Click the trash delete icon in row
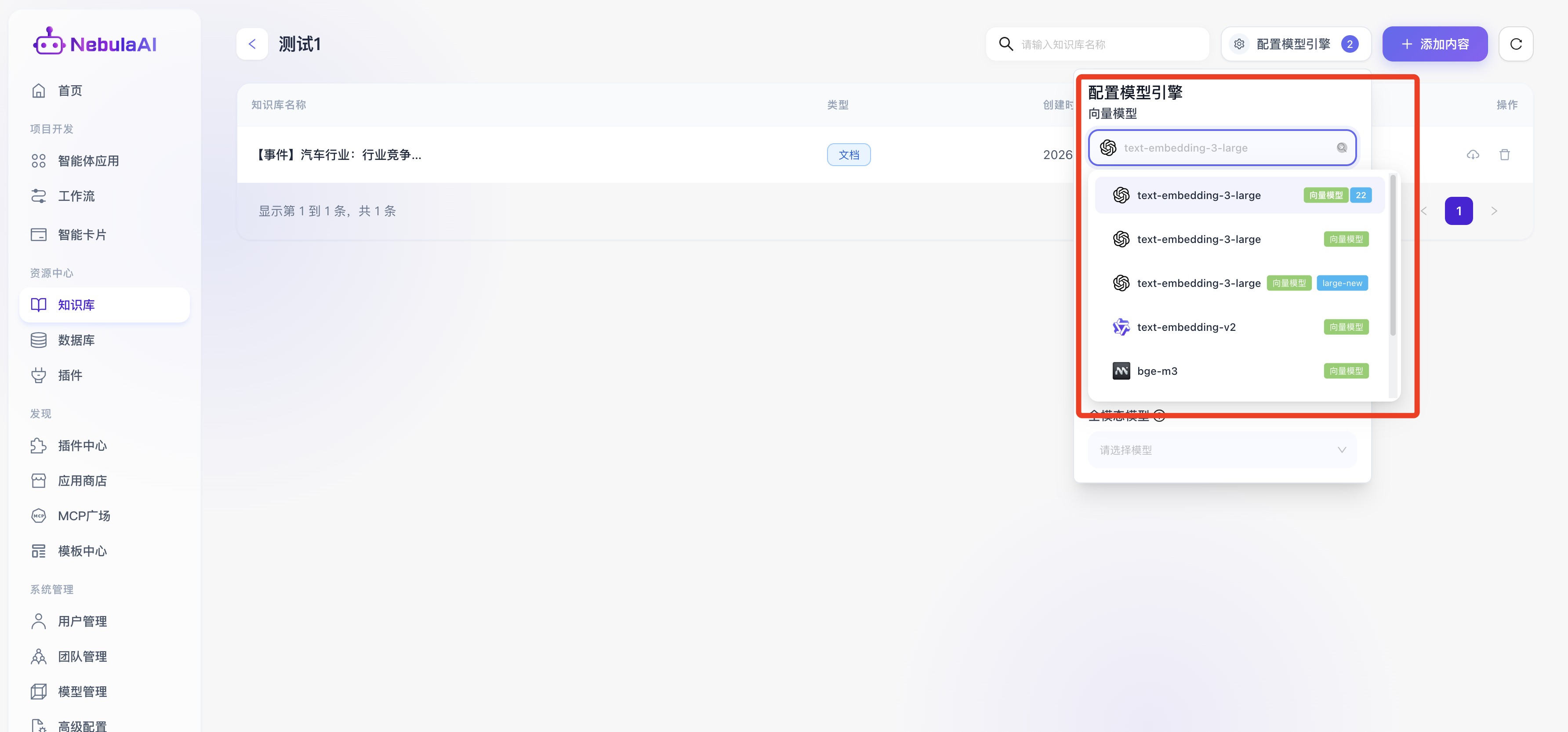This screenshot has height=732, width=1568. coord(1504,155)
